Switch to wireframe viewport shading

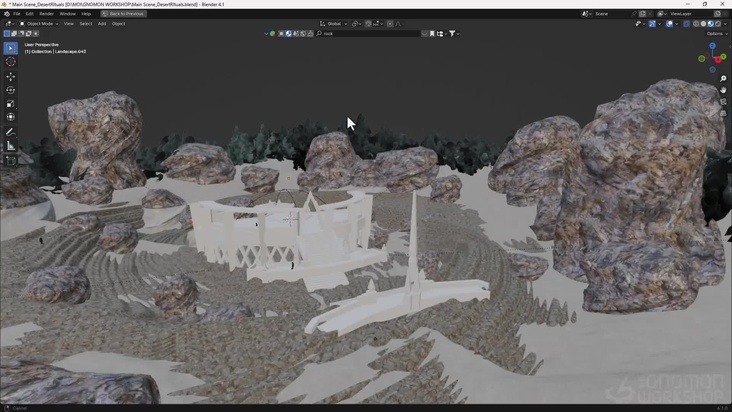696,23
